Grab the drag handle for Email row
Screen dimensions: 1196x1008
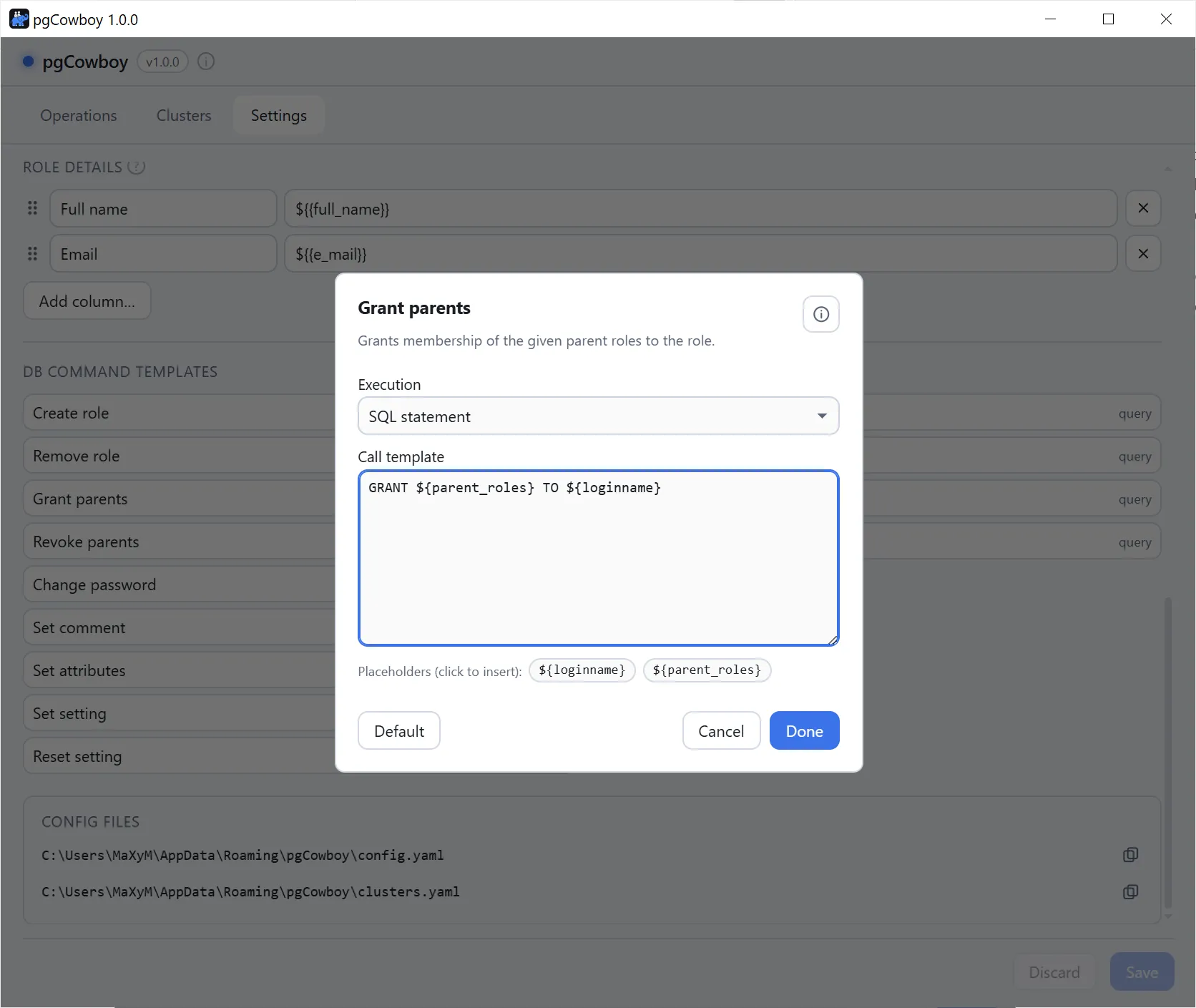click(32, 253)
